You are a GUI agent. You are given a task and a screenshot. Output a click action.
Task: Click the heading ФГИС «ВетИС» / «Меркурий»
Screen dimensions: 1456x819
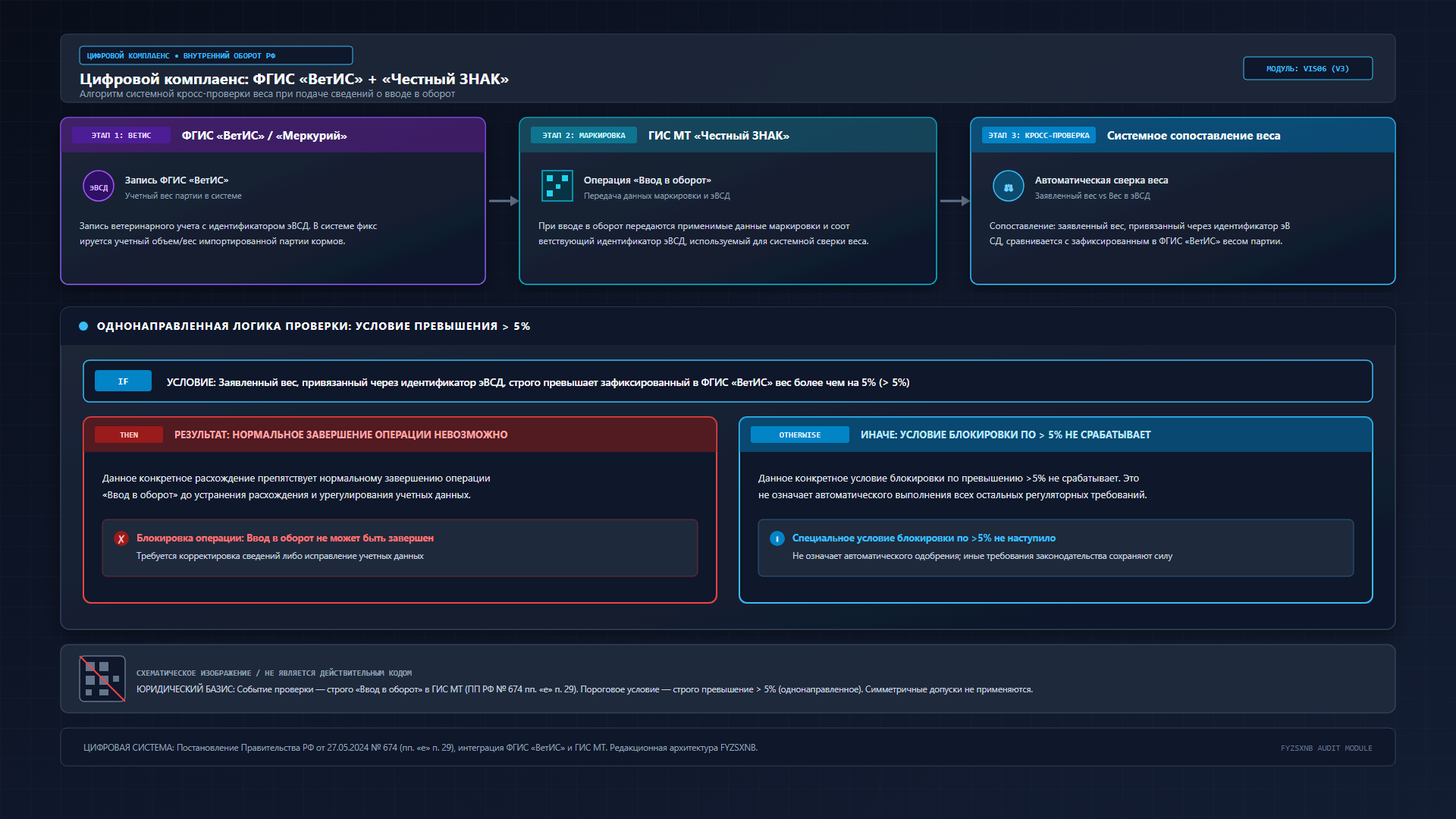point(265,136)
